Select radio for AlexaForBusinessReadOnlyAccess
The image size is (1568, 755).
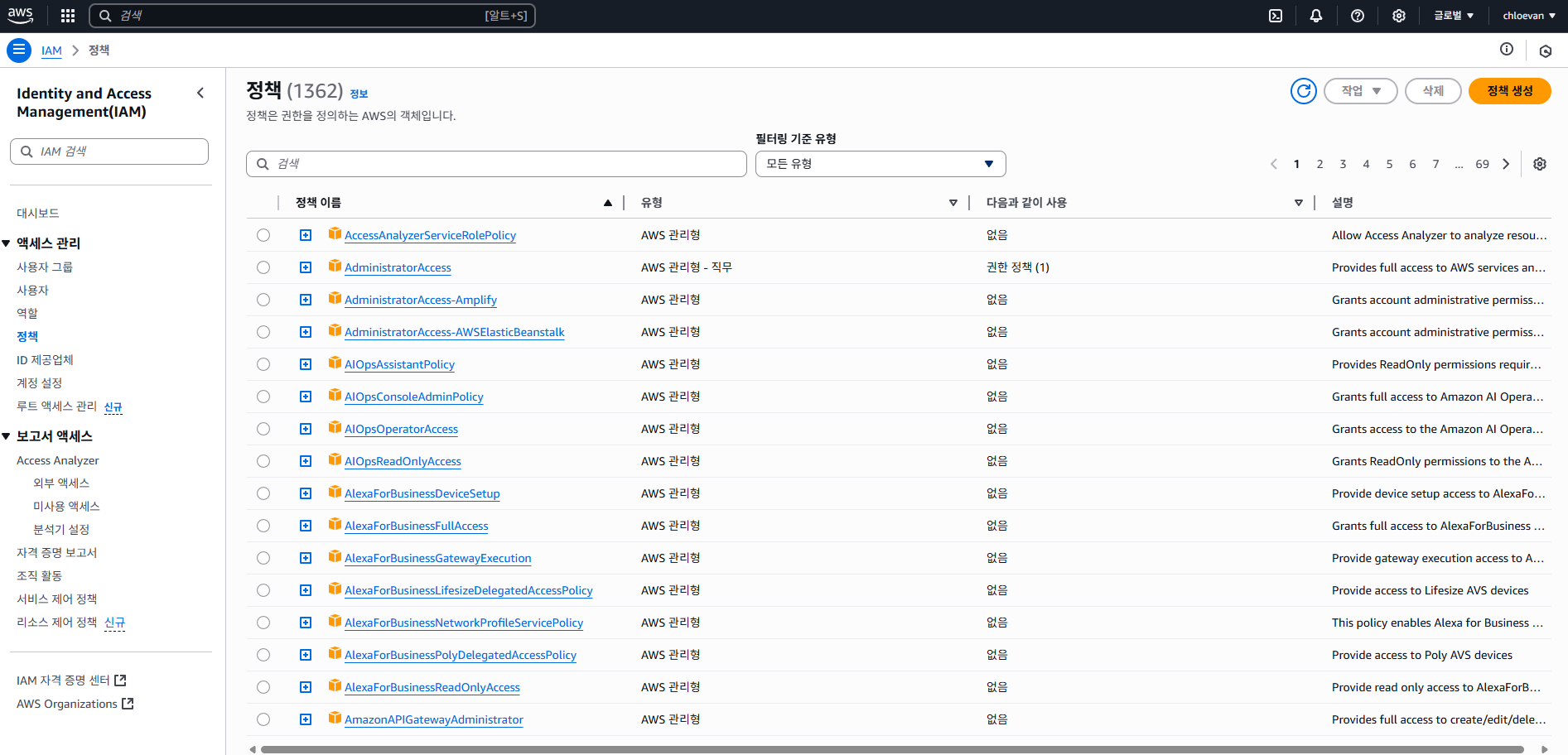tap(263, 687)
